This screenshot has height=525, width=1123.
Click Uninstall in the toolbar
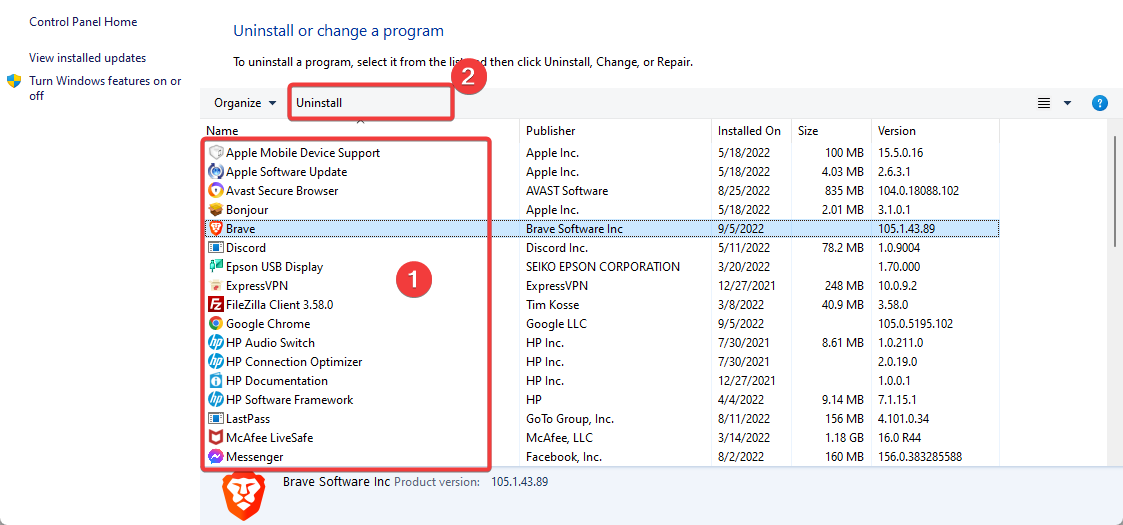tap(319, 103)
